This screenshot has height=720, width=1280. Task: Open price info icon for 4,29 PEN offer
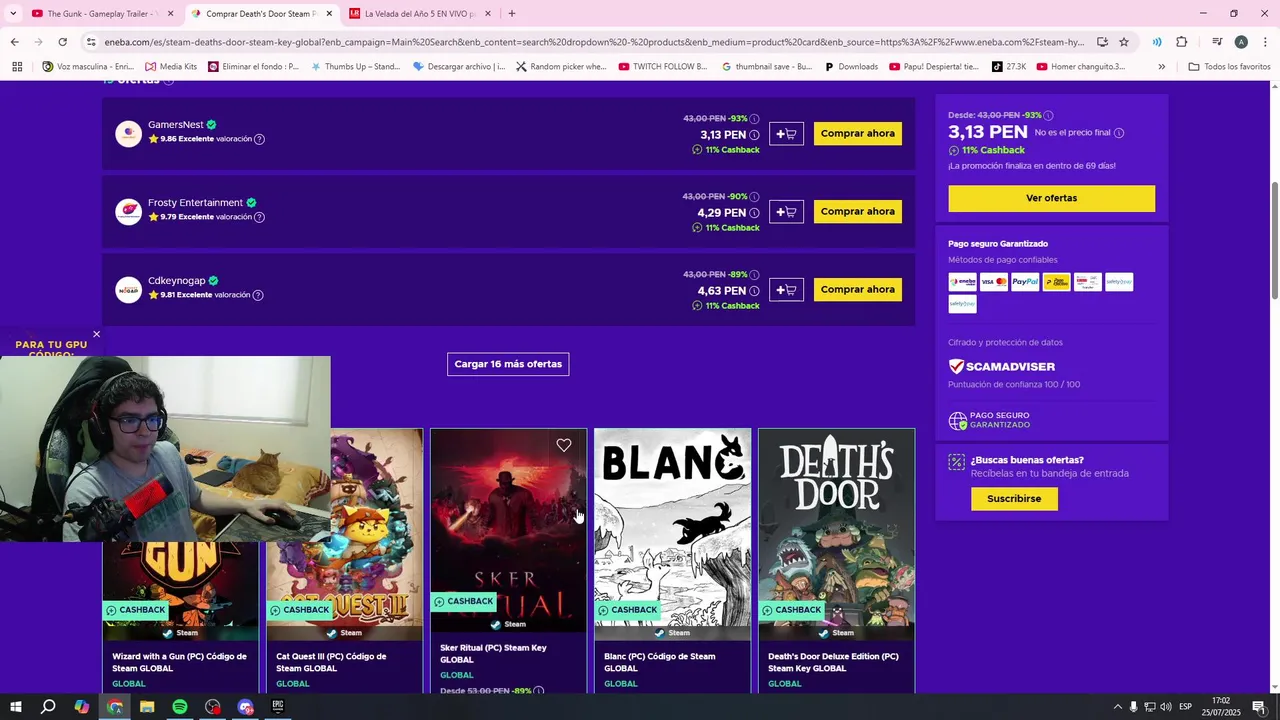click(754, 213)
